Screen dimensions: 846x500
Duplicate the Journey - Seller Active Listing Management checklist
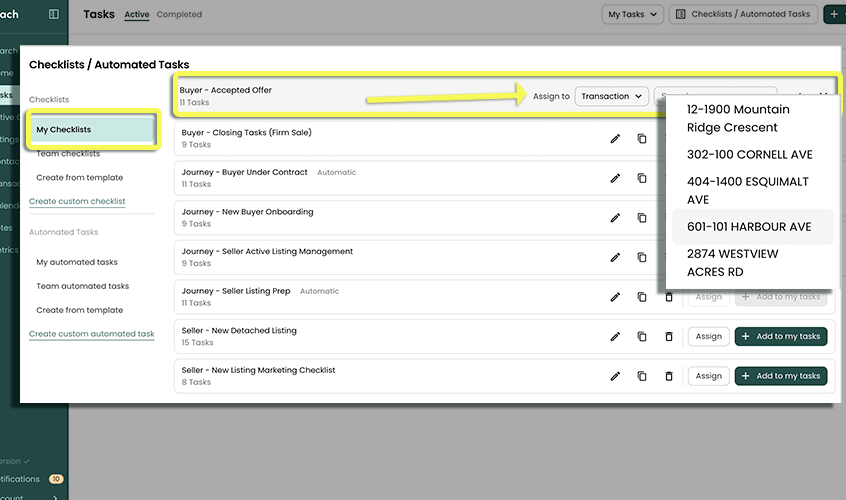coord(642,257)
